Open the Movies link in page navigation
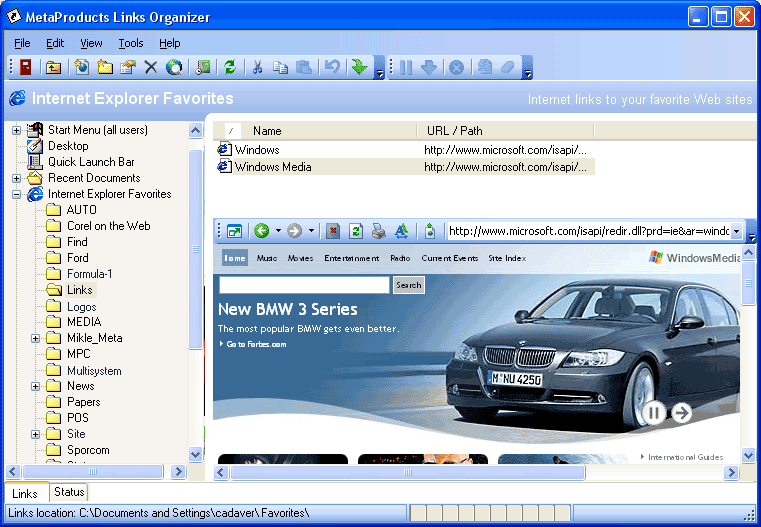The height and width of the screenshot is (527, 761). point(300,258)
